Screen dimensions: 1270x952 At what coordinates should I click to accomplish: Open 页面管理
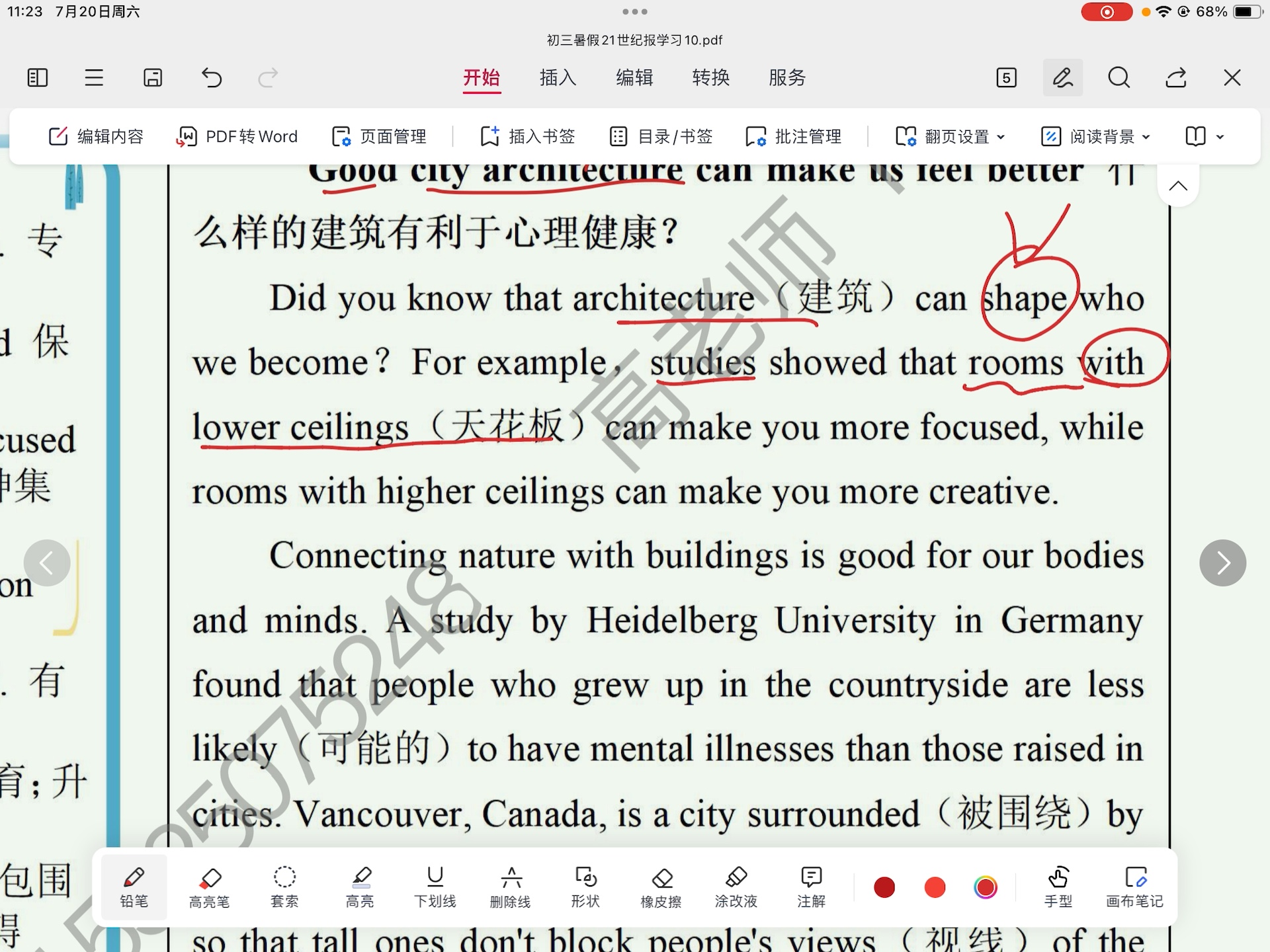[379, 137]
